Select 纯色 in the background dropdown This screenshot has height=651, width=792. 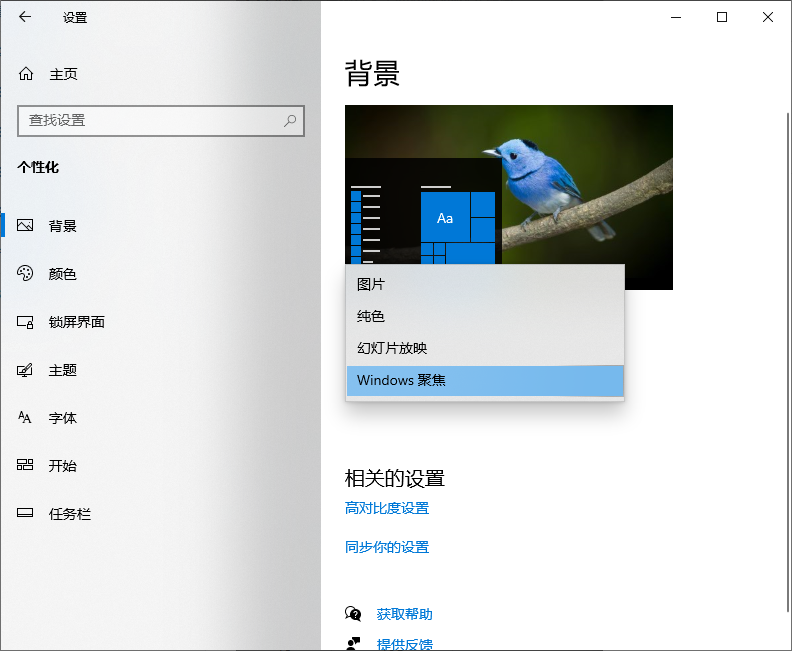pyautogui.click(x=485, y=316)
